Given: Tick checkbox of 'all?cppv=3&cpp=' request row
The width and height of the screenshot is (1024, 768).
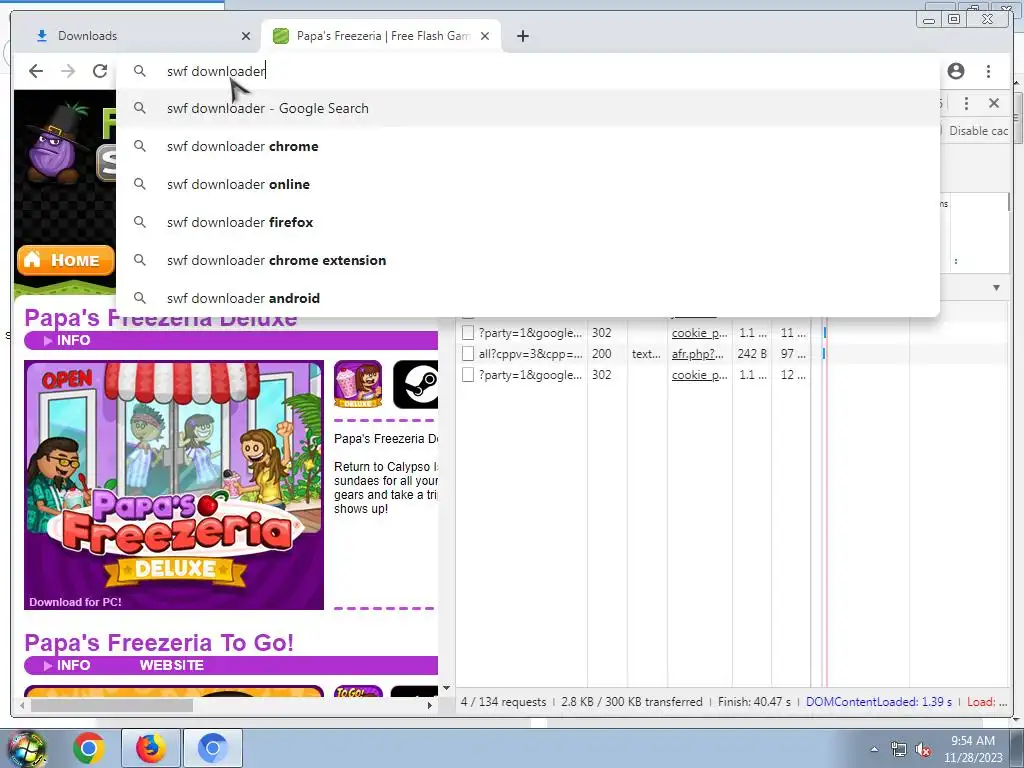Looking at the screenshot, I should click(468, 353).
